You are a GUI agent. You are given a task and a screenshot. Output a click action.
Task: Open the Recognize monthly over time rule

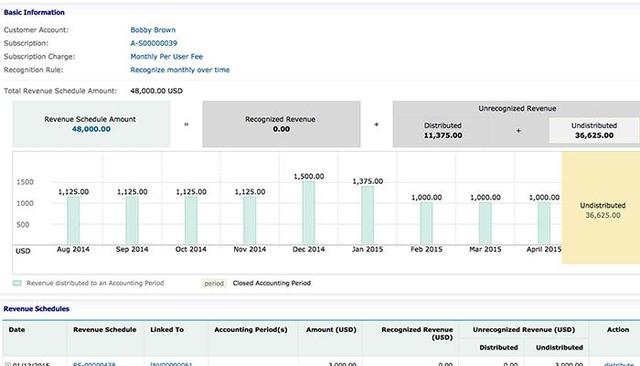coord(180,70)
